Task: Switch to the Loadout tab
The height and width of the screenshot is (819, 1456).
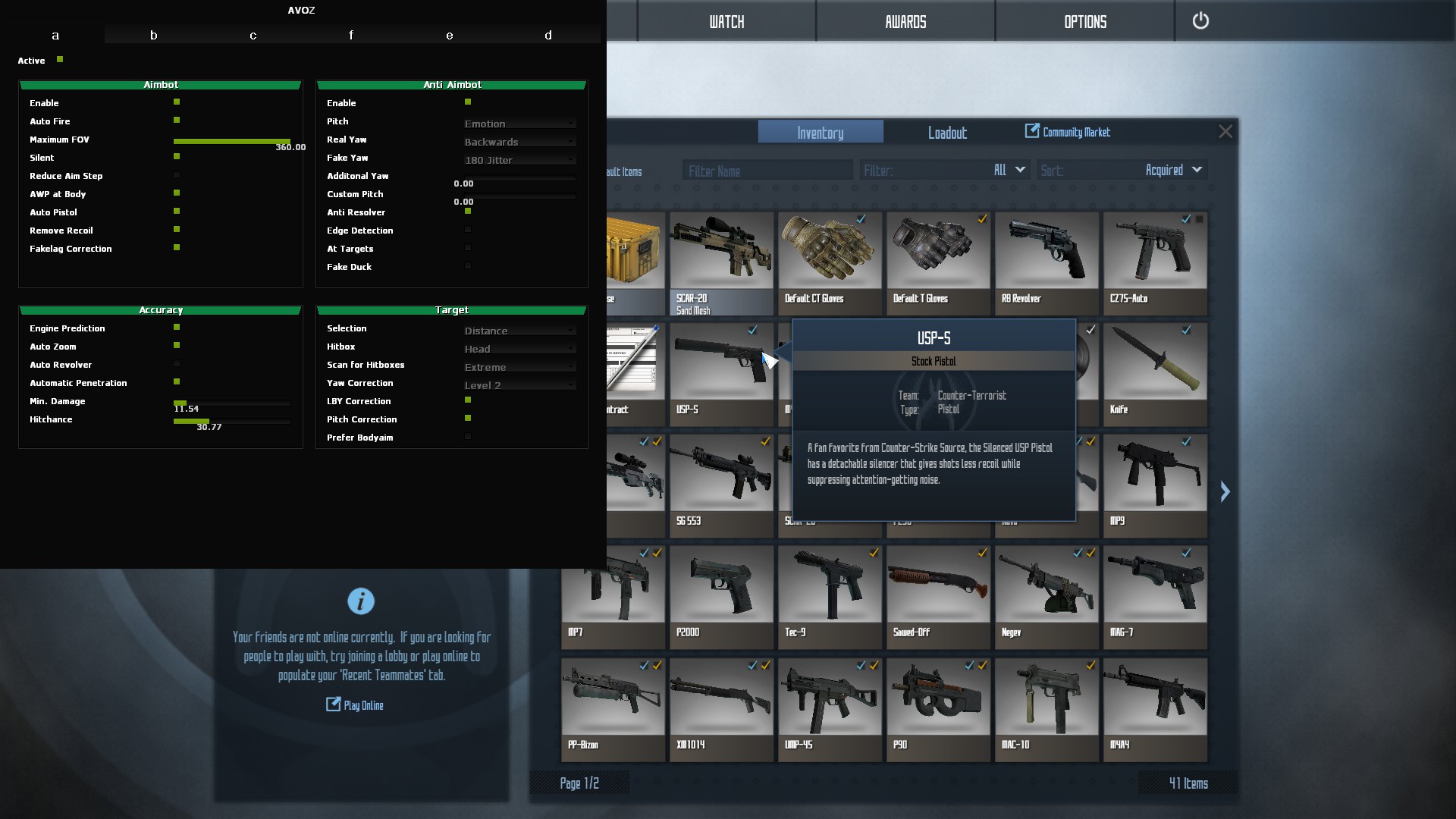Action: point(947,133)
